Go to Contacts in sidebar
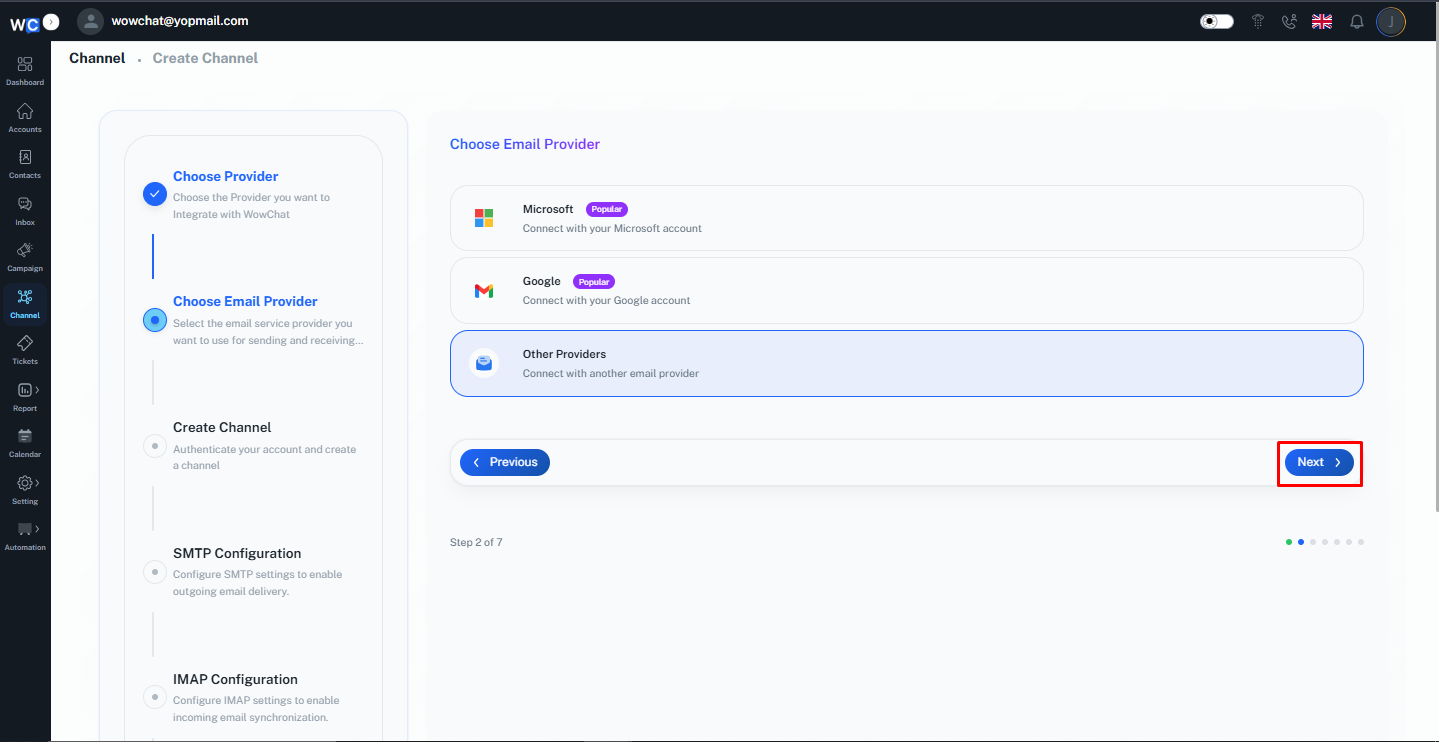 click(x=25, y=163)
